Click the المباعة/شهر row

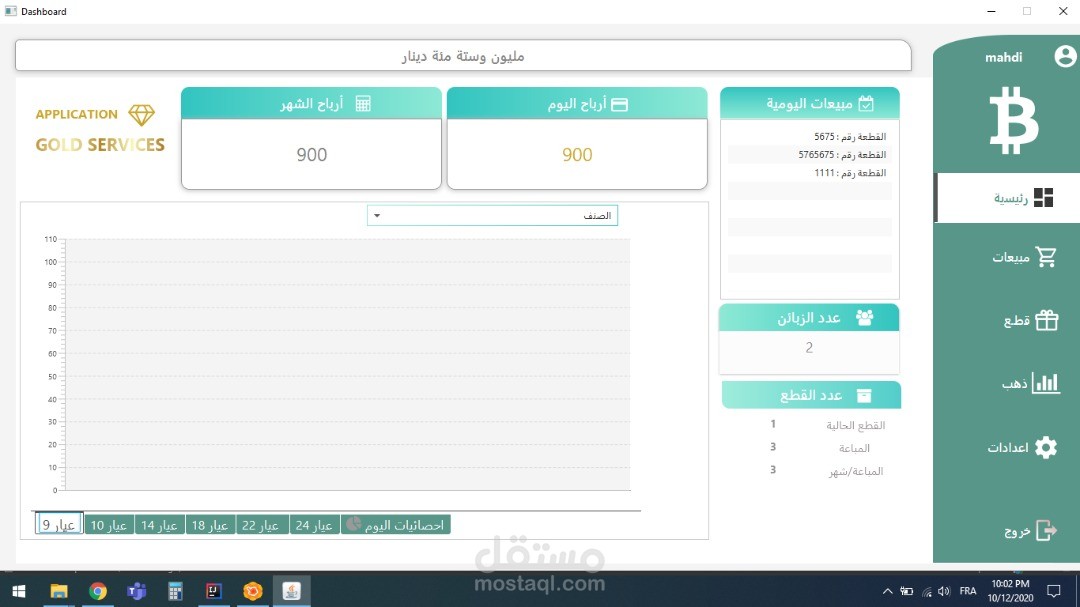(827, 471)
